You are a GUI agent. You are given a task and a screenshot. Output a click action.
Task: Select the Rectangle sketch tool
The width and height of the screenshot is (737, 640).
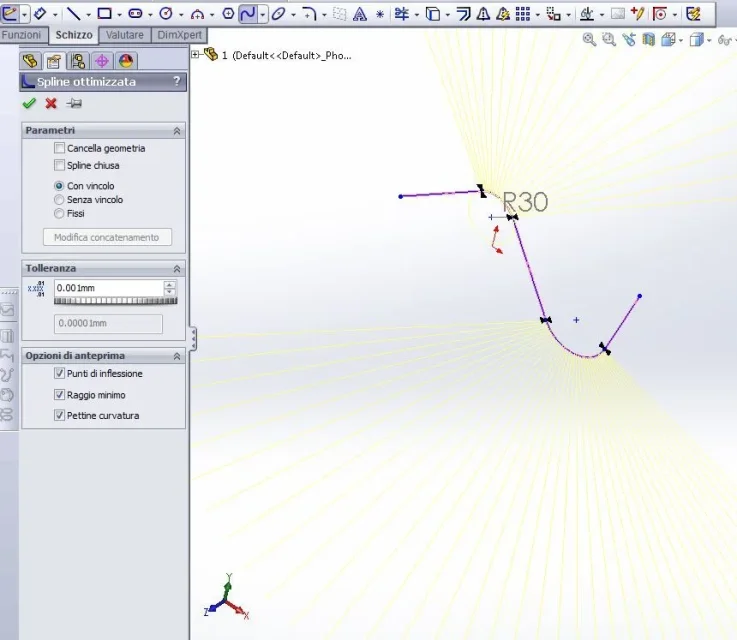coord(104,14)
